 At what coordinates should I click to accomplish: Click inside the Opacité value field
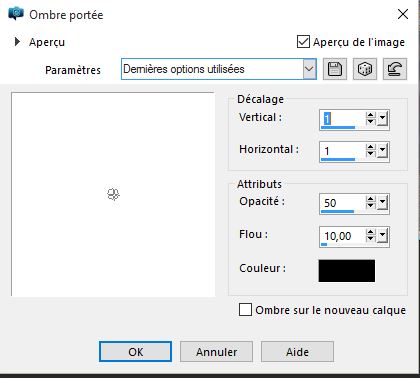pos(342,202)
